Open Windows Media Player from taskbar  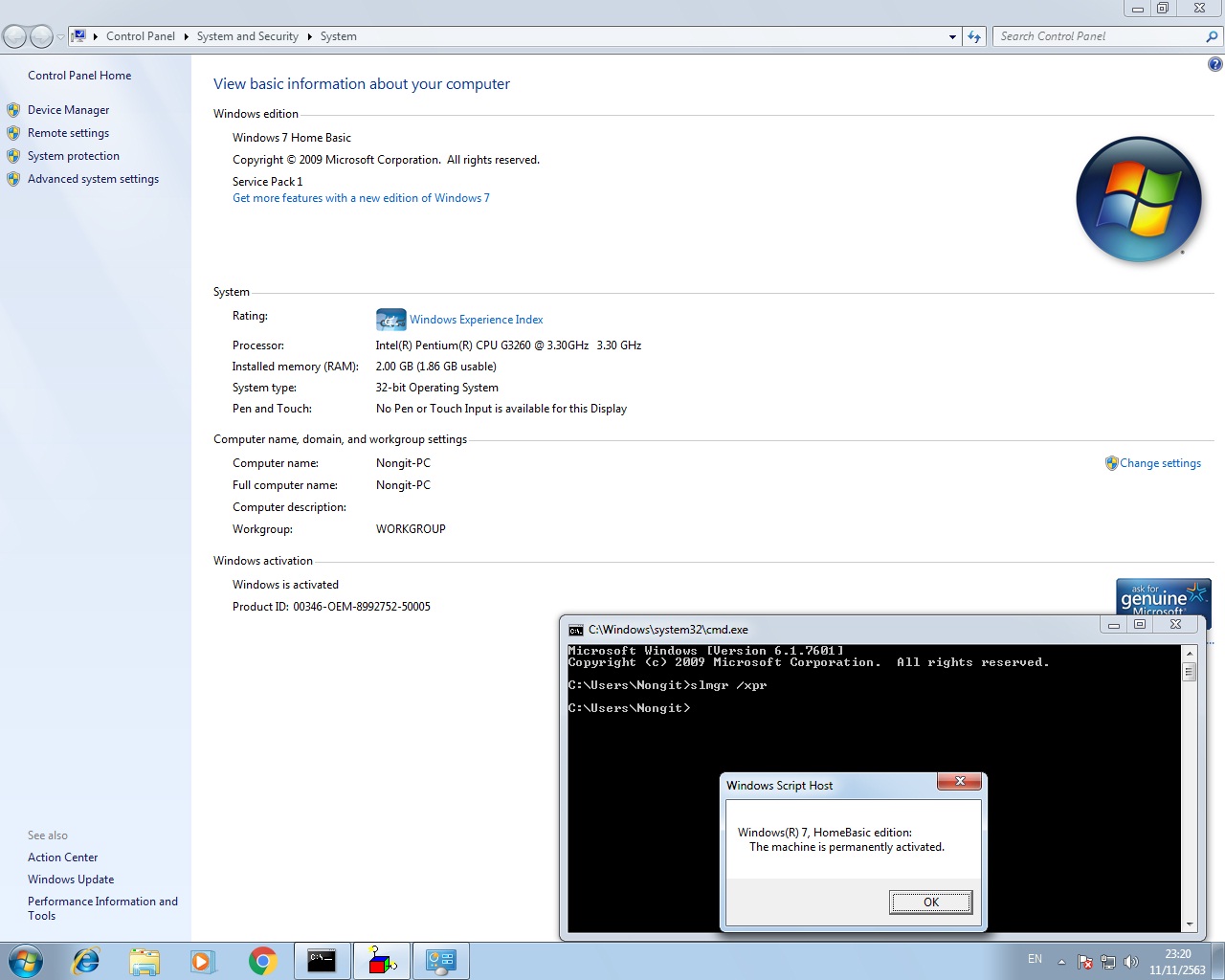pos(203,961)
